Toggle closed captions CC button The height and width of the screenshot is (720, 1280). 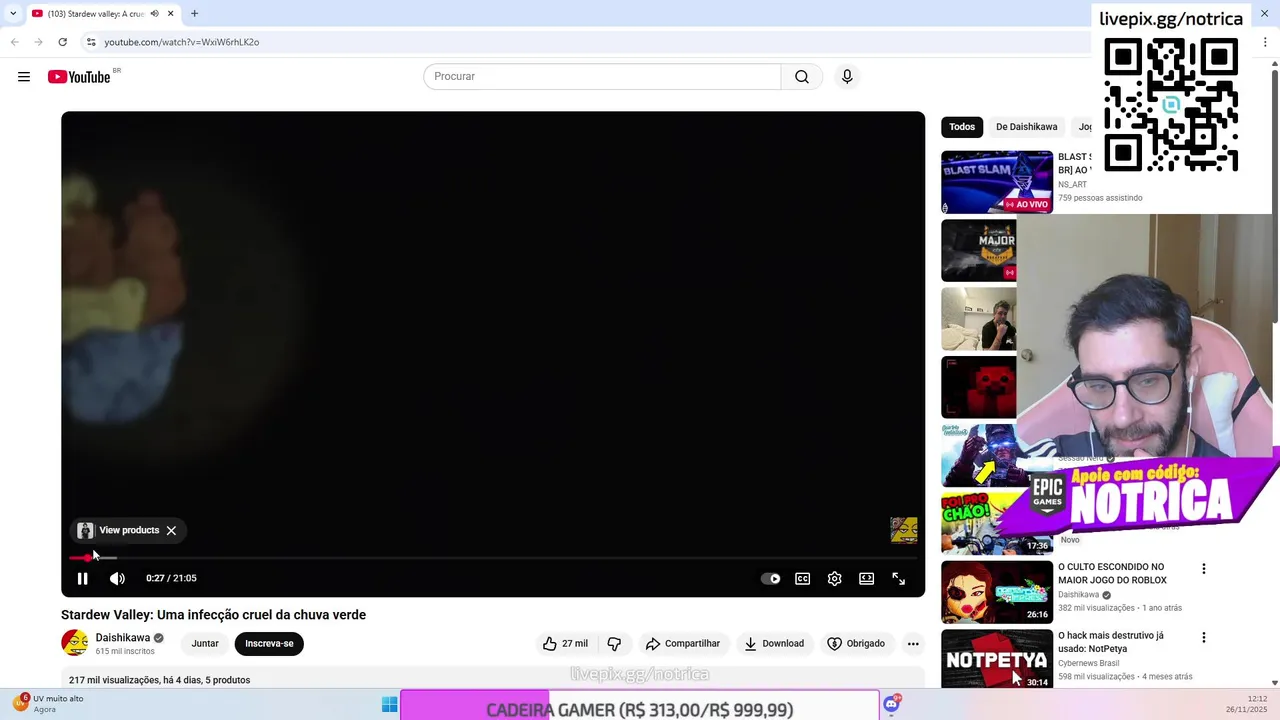click(x=803, y=578)
